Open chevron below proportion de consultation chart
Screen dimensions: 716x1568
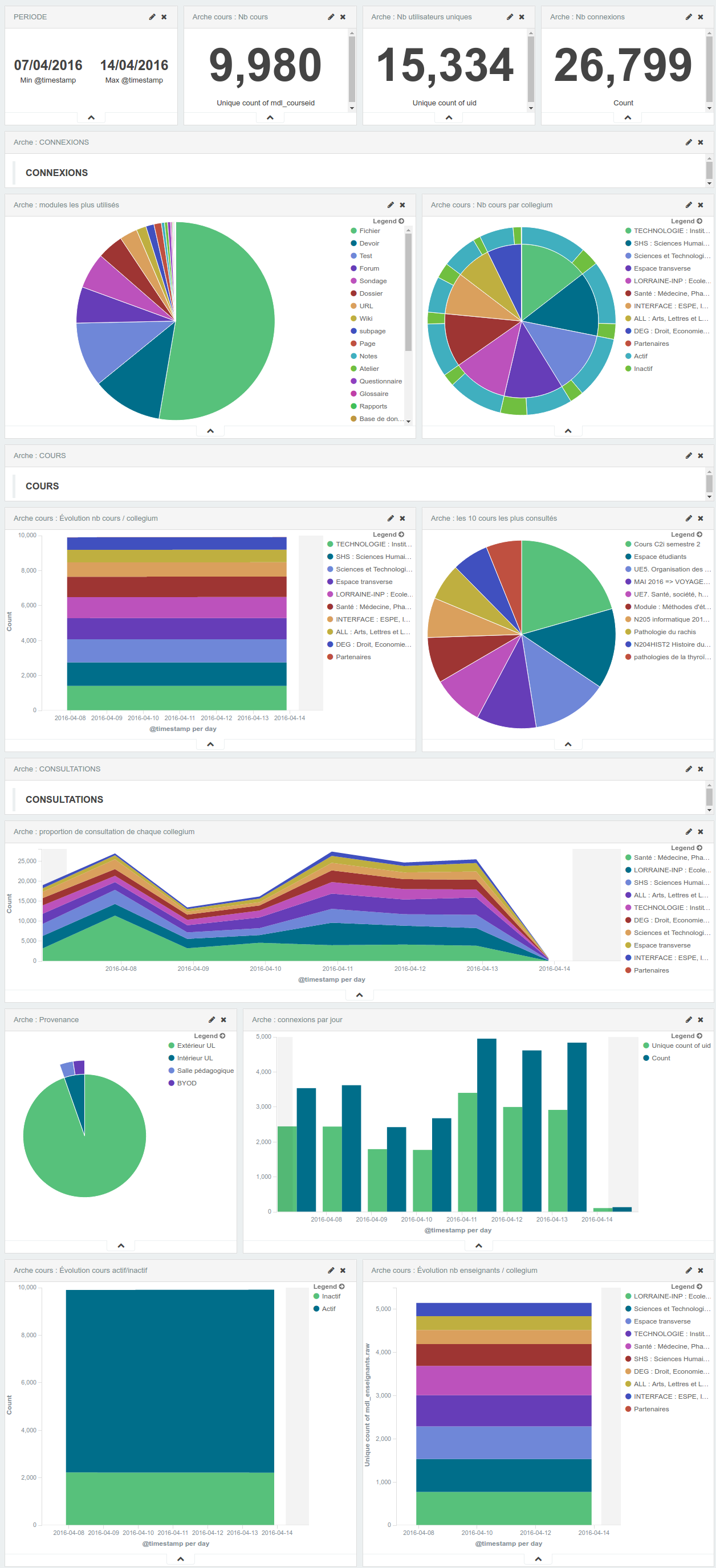click(x=359, y=995)
